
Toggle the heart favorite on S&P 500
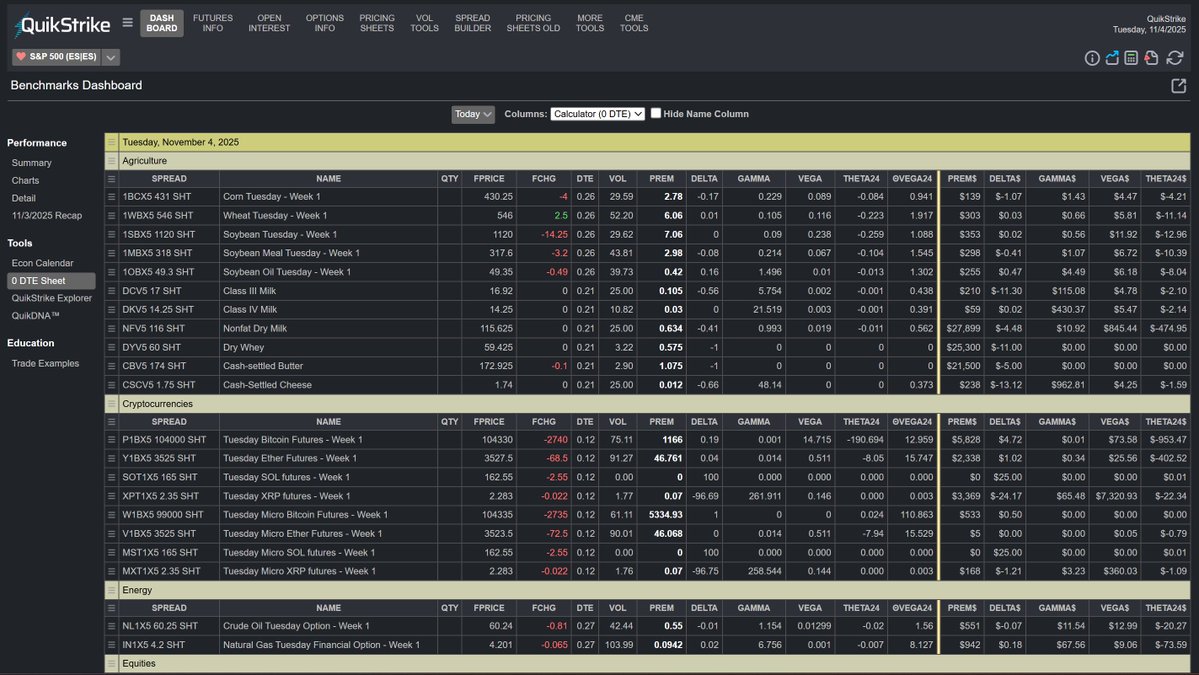tap(20, 57)
